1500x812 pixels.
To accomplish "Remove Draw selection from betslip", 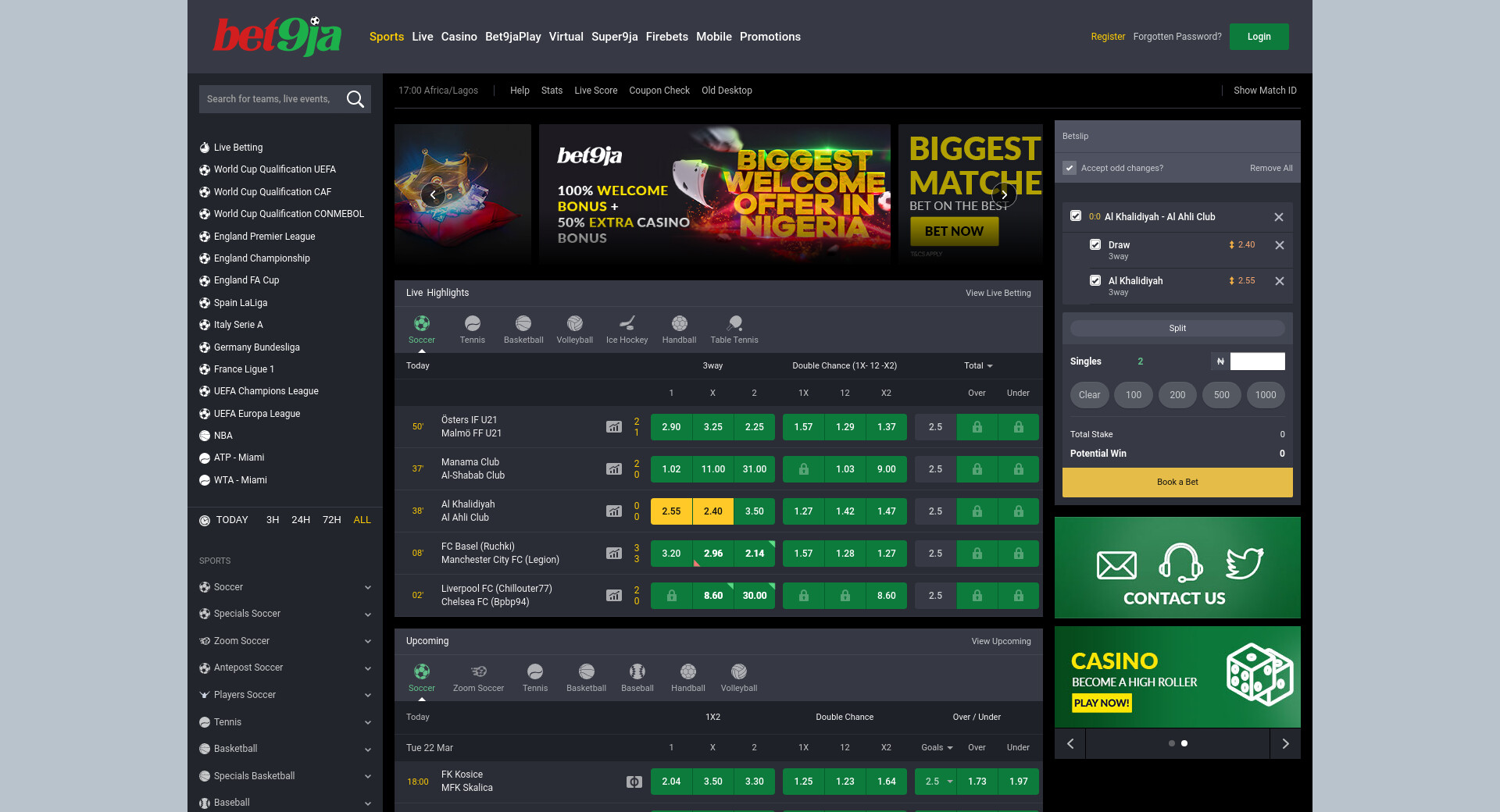I will 1279,245.
